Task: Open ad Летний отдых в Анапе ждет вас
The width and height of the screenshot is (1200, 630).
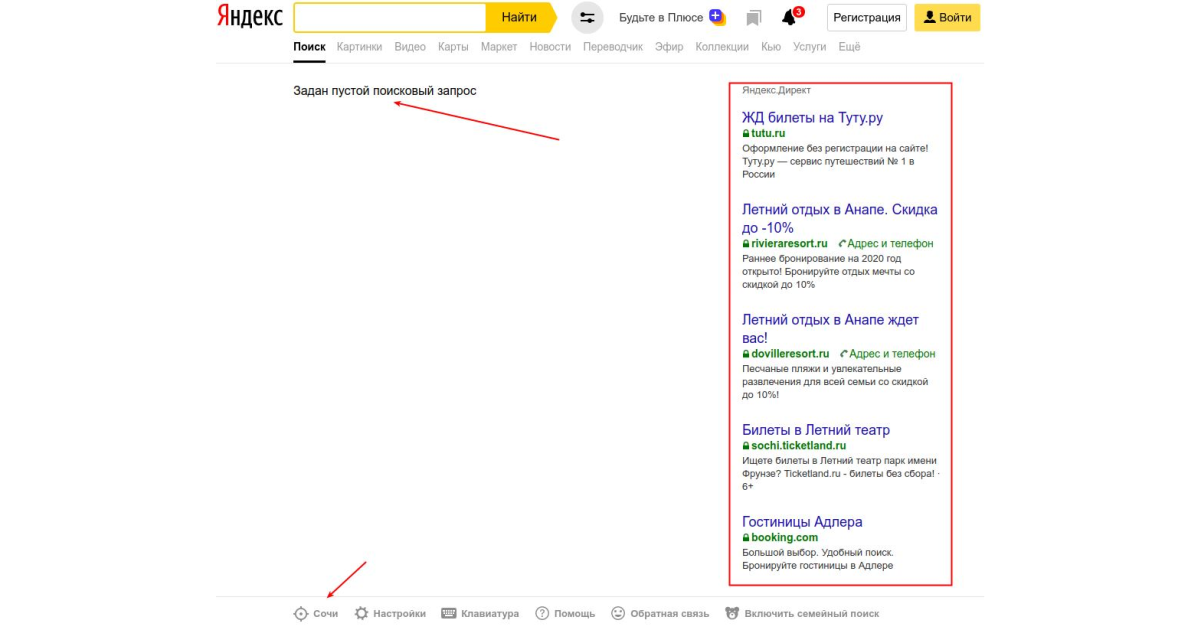Action: tap(830, 329)
